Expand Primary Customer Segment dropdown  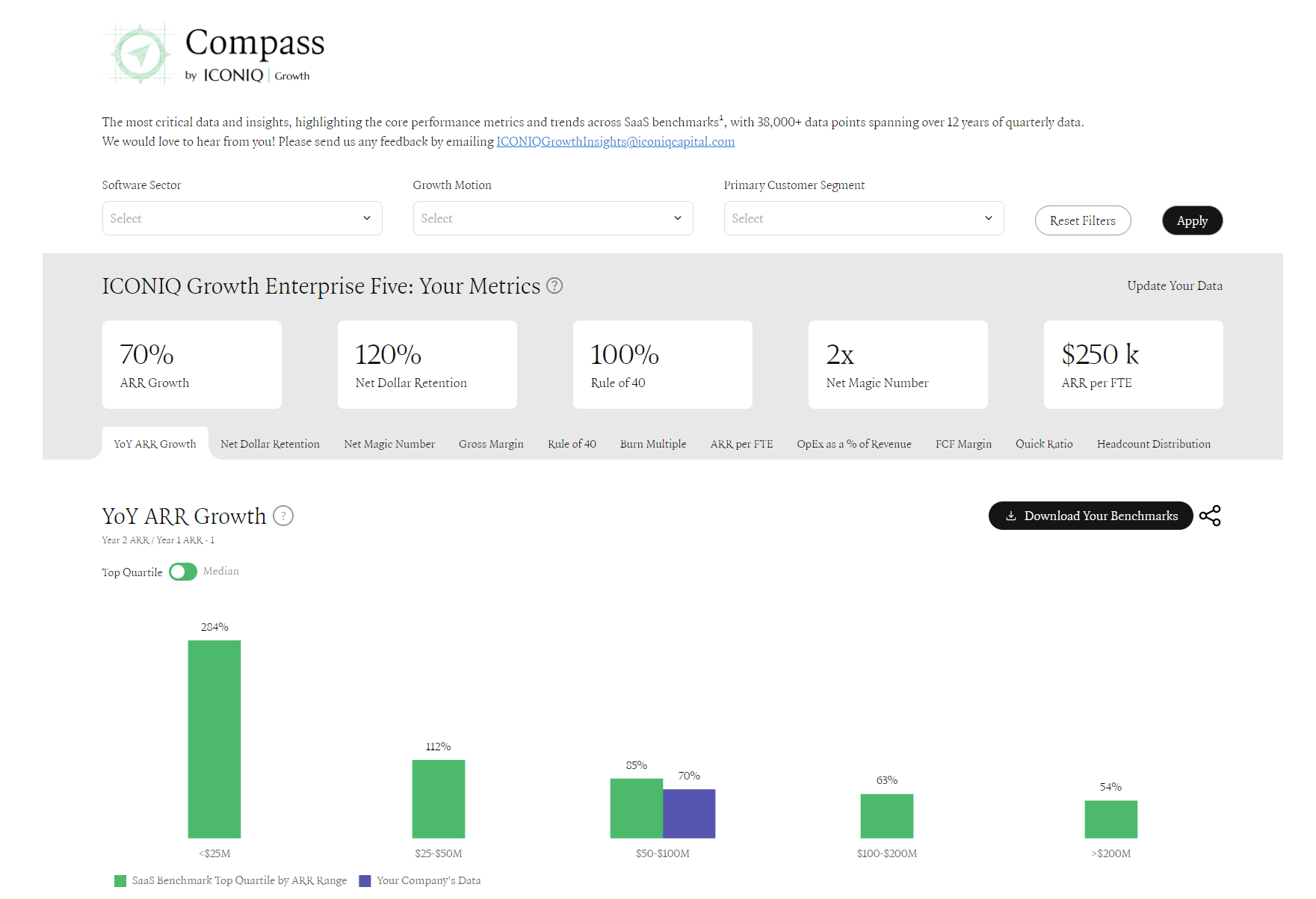coord(863,218)
